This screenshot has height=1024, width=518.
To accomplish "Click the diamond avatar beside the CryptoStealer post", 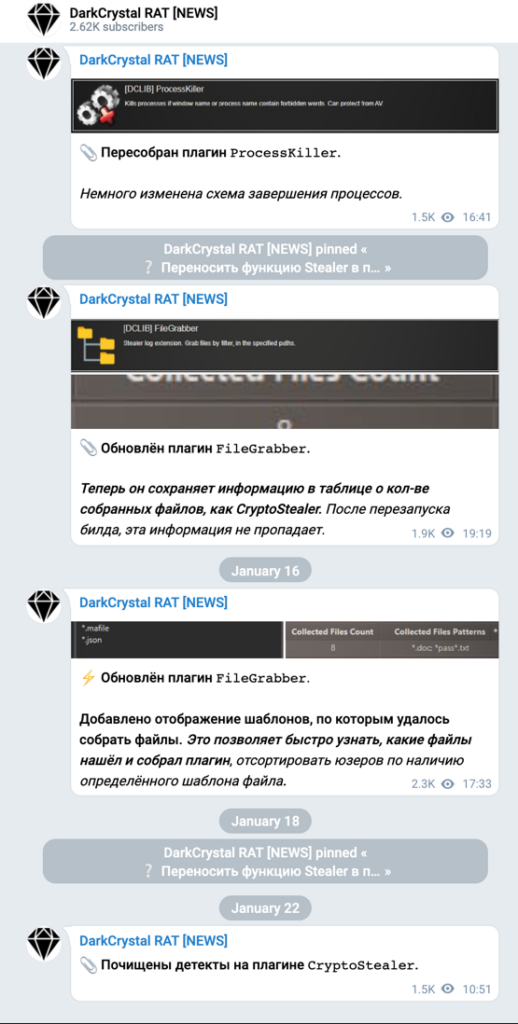I will pyautogui.click(x=44, y=944).
